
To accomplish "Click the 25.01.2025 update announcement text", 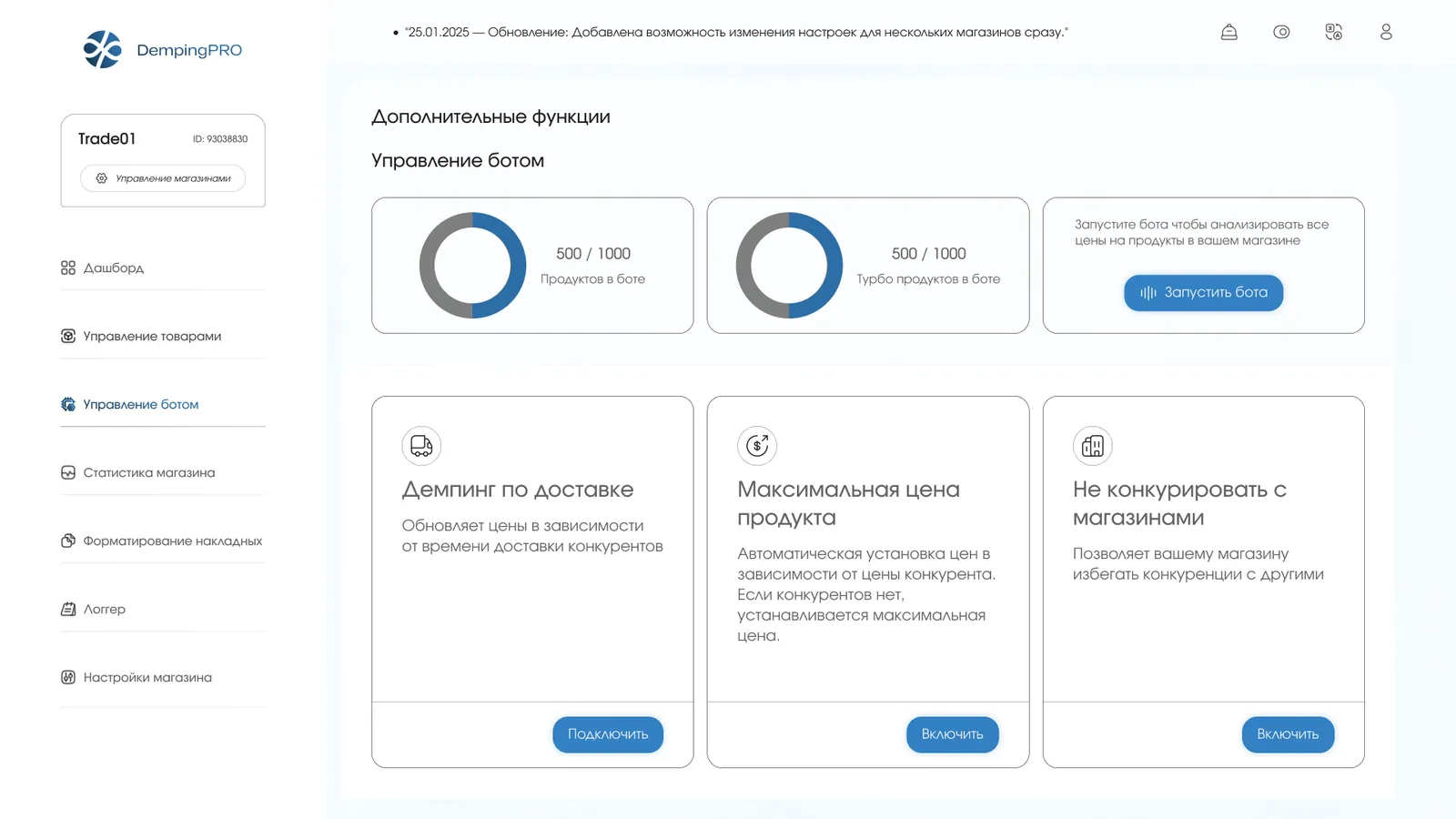I will tap(735, 32).
